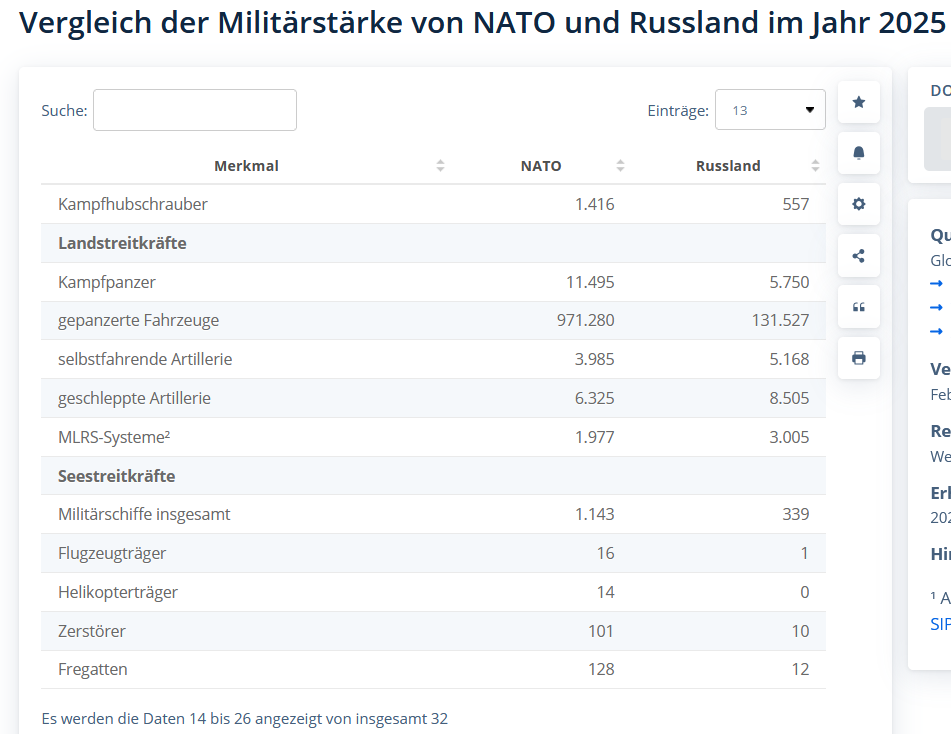Click into the Suche search field

[195, 110]
